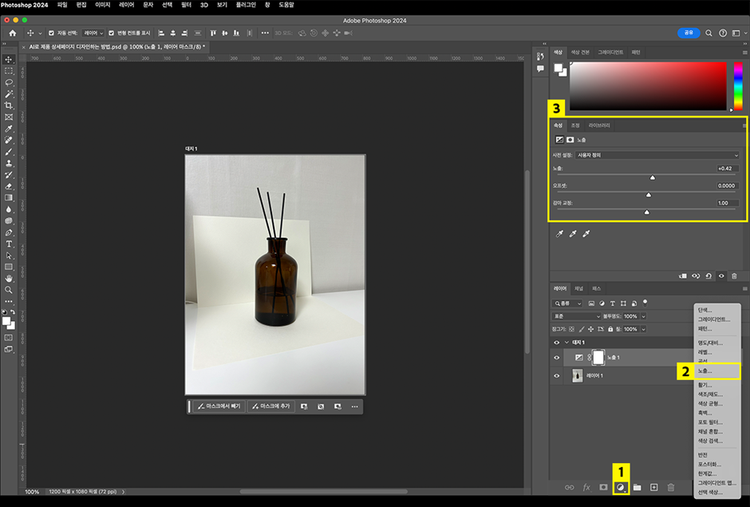Pick the Horizontal Type tool
The width and height of the screenshot is (750, 507).
coord(9,244)
